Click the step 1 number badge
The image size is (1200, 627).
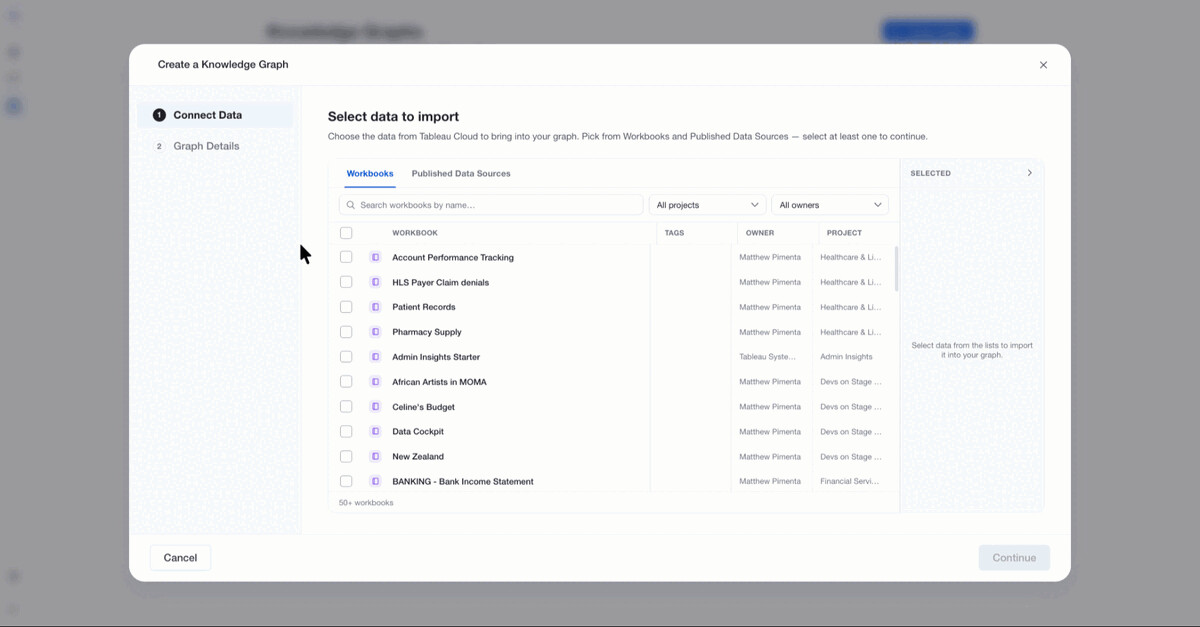click(x=159, y=115)
